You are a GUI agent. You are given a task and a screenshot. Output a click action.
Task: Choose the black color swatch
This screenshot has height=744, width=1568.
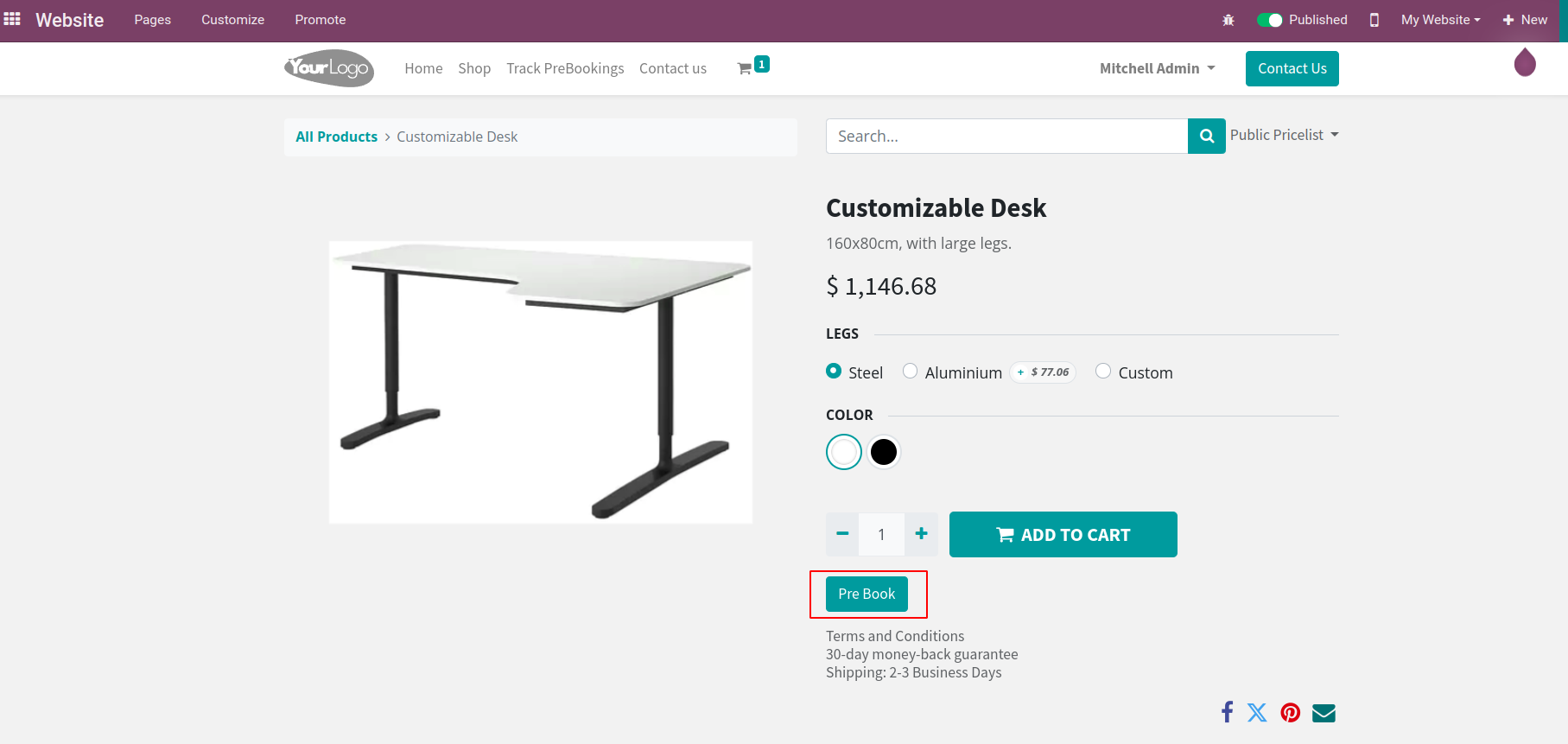pos(884,452)
